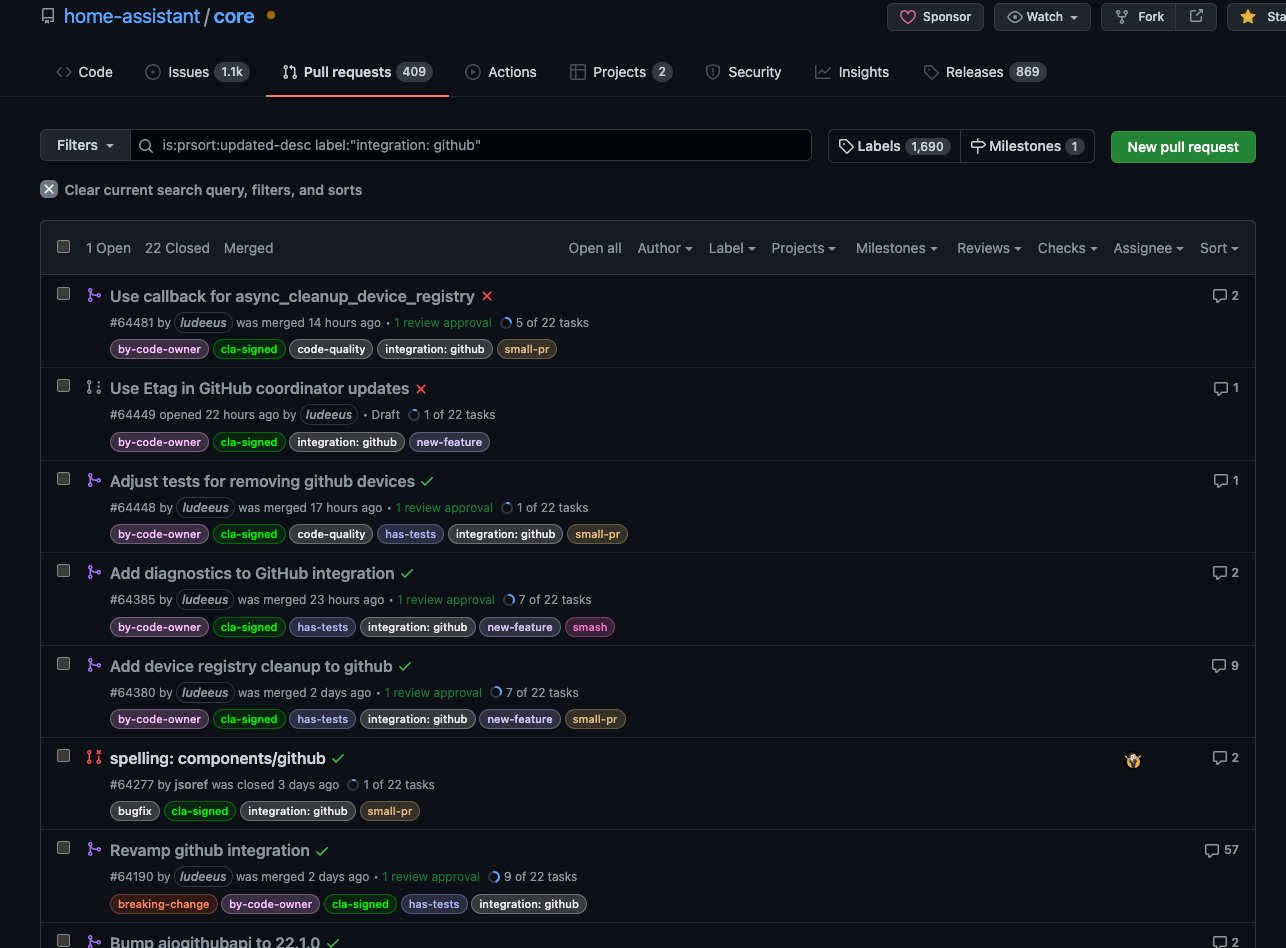
Task: Open the Labels 1,690 button
Action: (894, 146)
